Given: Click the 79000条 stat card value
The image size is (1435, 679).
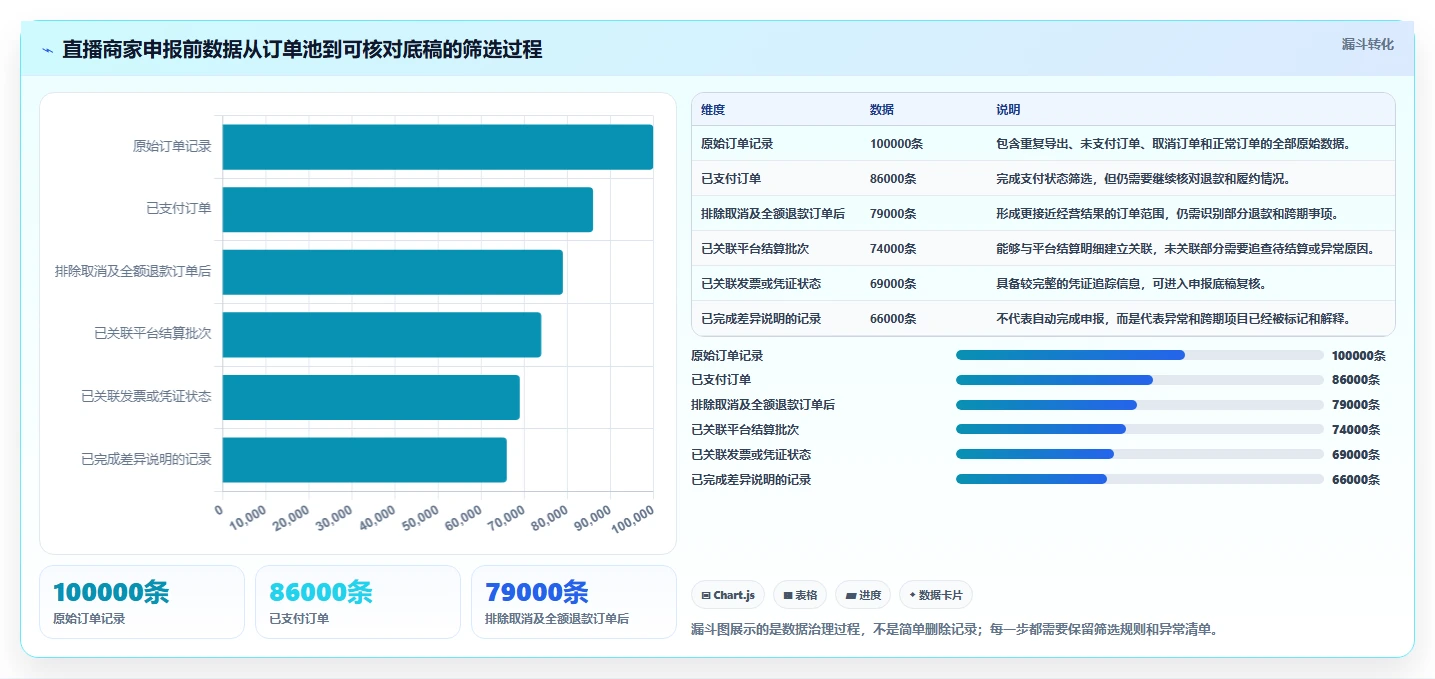Looking at the screenshot, I should (537, 592).
